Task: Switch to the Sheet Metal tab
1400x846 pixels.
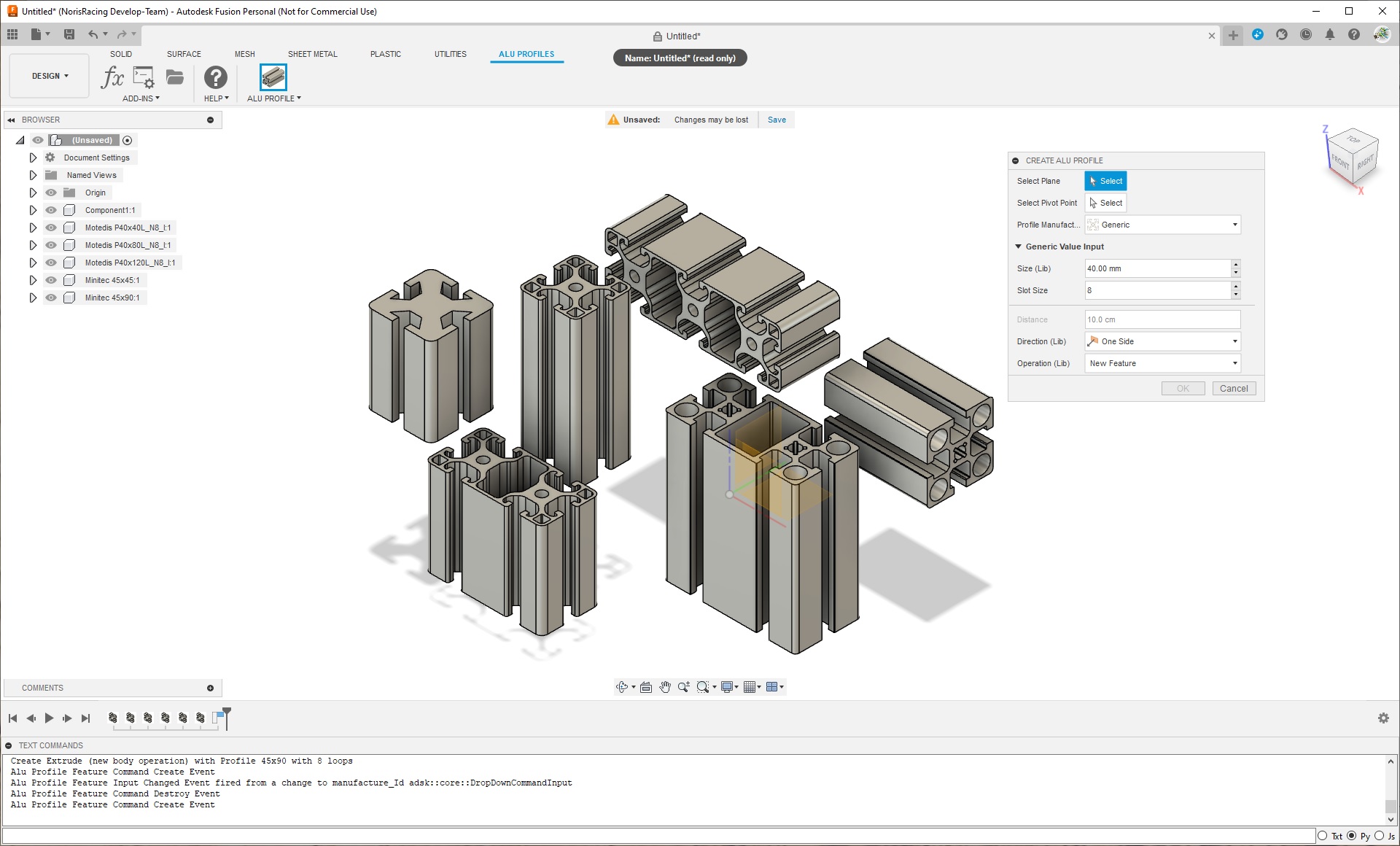Action: coord(312,54)
